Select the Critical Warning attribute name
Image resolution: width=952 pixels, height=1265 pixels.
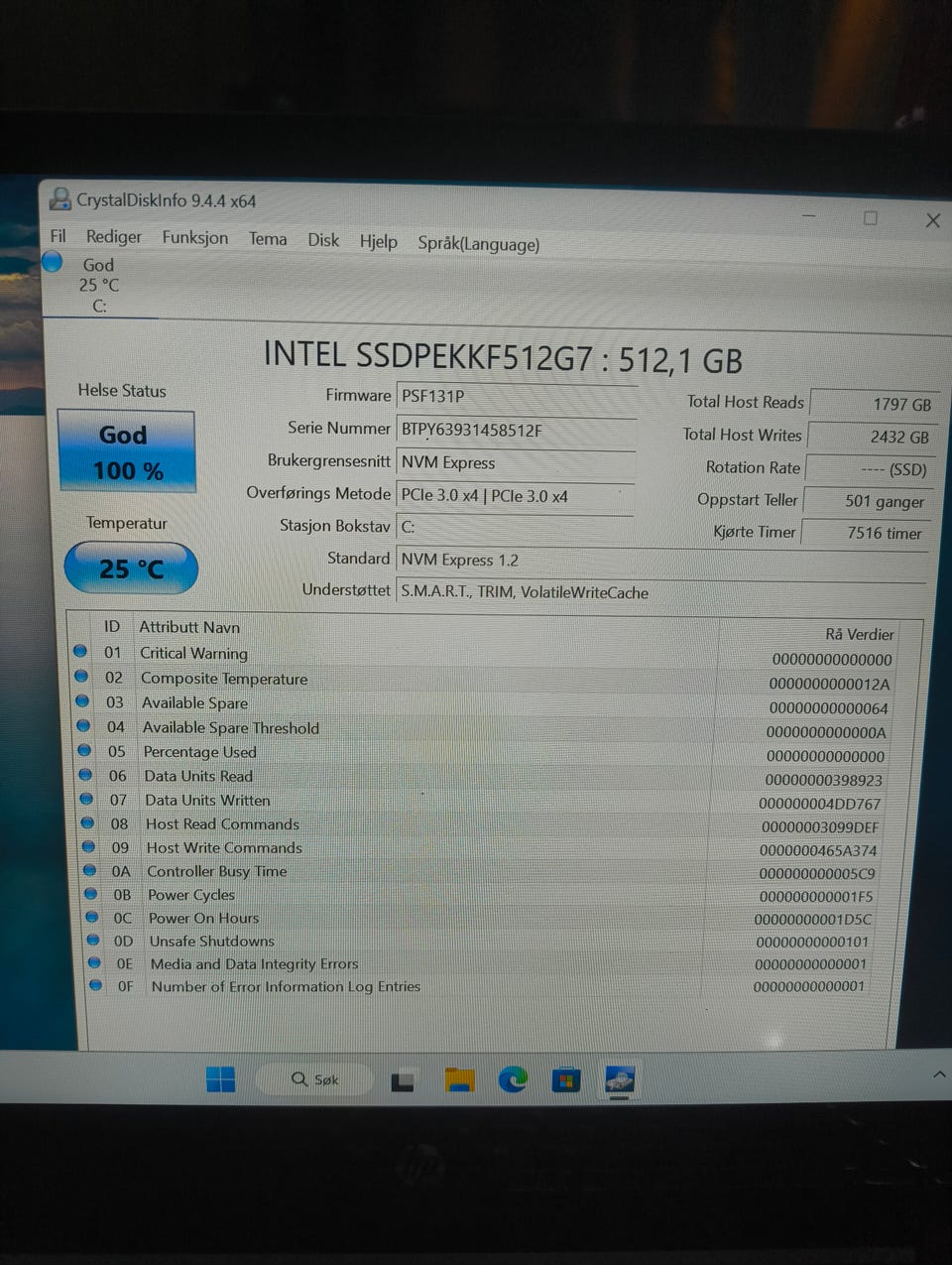click(193, 653)
